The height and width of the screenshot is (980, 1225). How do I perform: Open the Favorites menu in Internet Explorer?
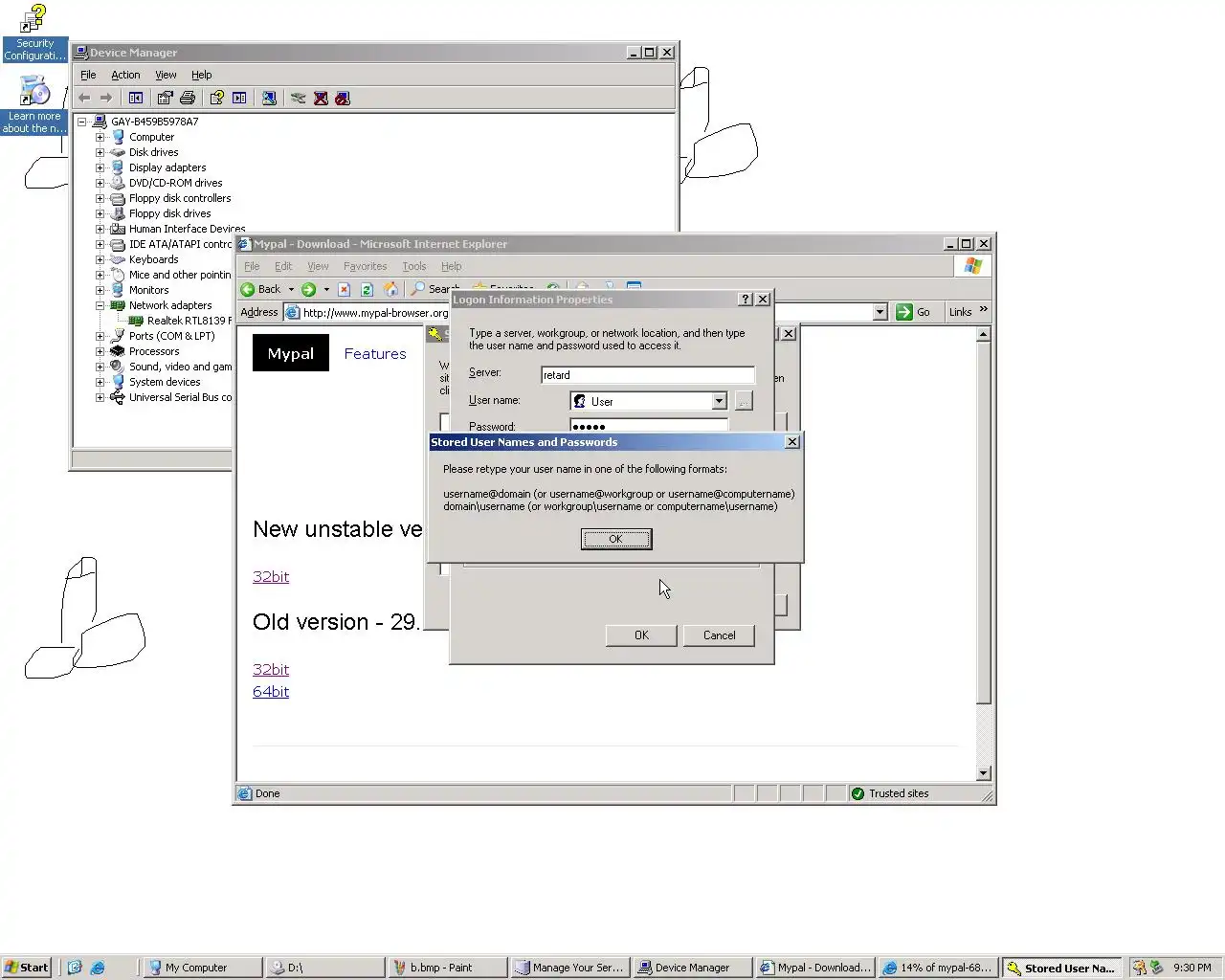tap(365, 266)
